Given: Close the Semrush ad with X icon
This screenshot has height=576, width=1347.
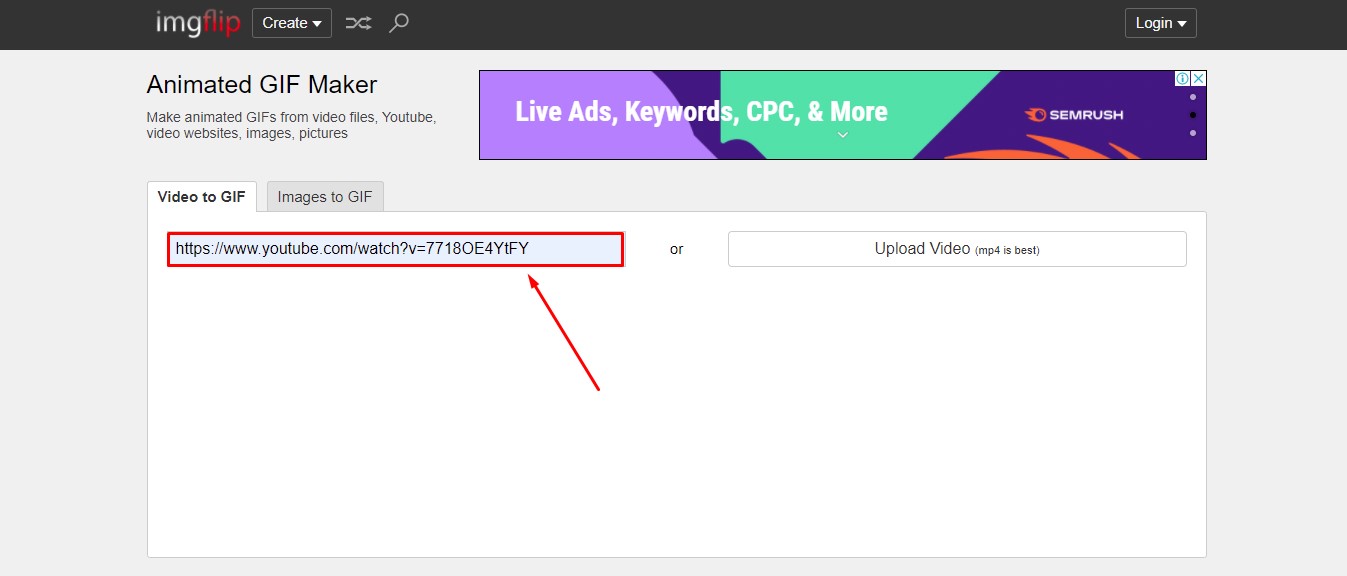Looking at the screenshot, I should tap(1198, 78).
